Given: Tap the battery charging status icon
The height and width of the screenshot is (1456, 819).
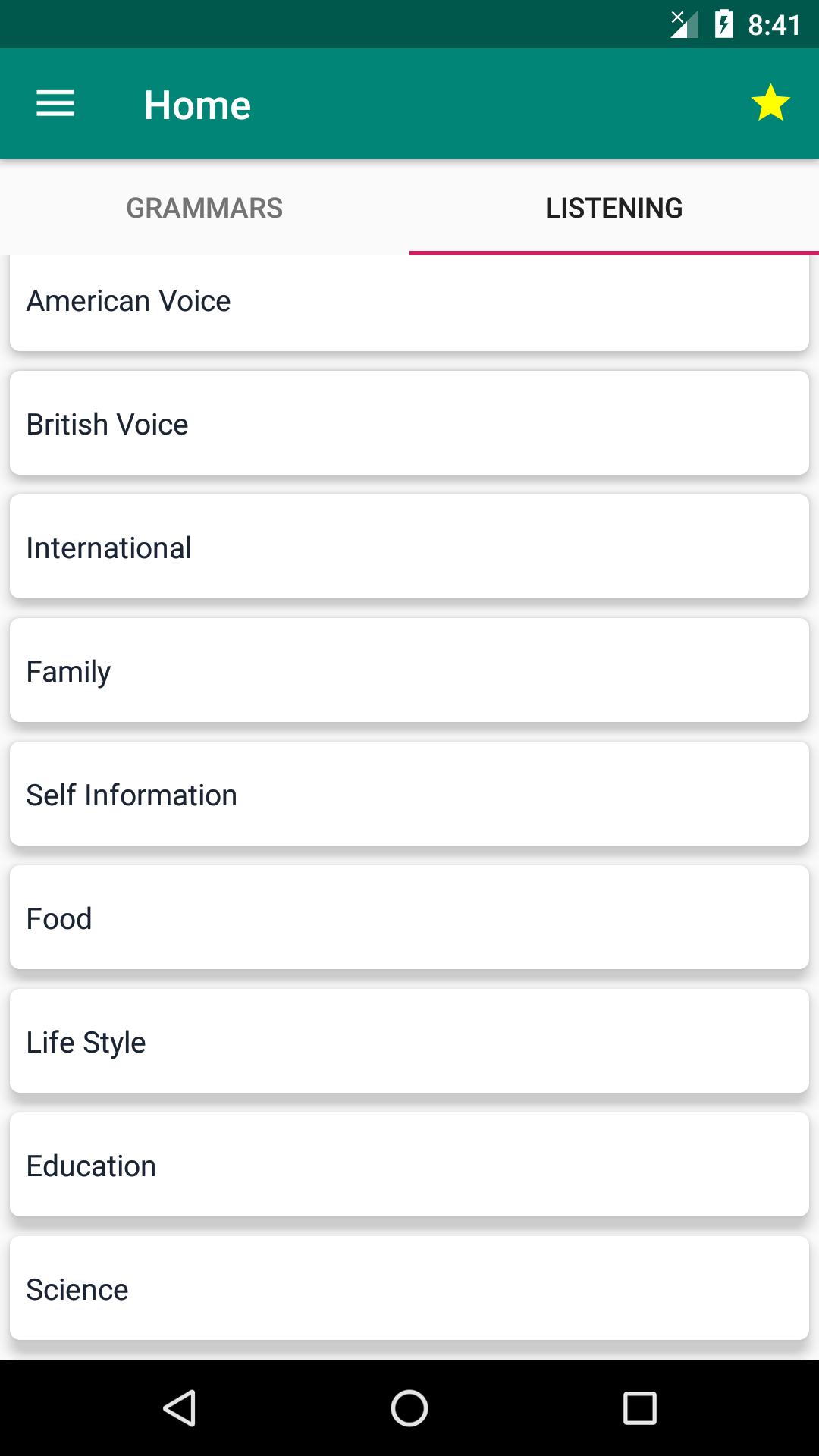Looking at the screenshot, I should click(x=724, y=24).
